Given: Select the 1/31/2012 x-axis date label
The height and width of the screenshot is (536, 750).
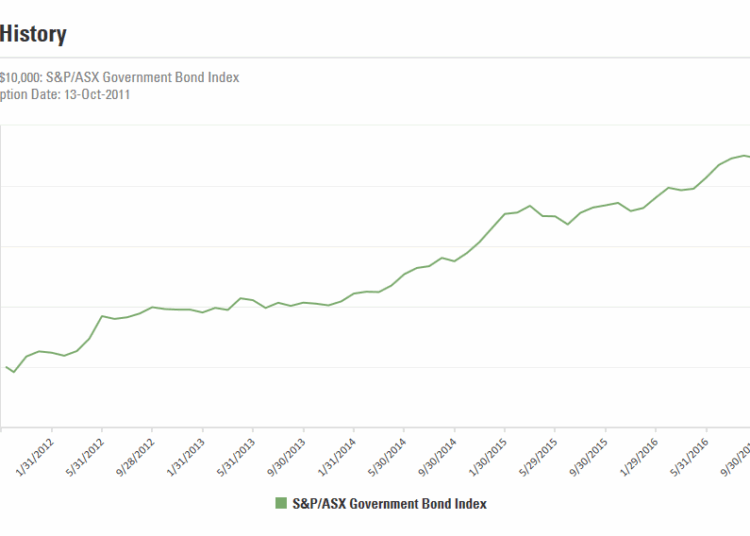Looking at the screenshot, I should [37, 453].
